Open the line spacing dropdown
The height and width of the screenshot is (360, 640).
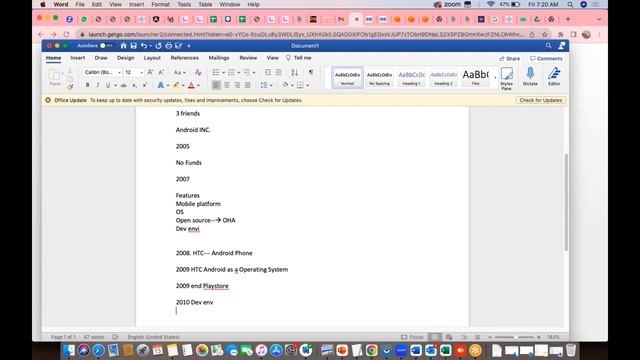[x=266, y=85]
